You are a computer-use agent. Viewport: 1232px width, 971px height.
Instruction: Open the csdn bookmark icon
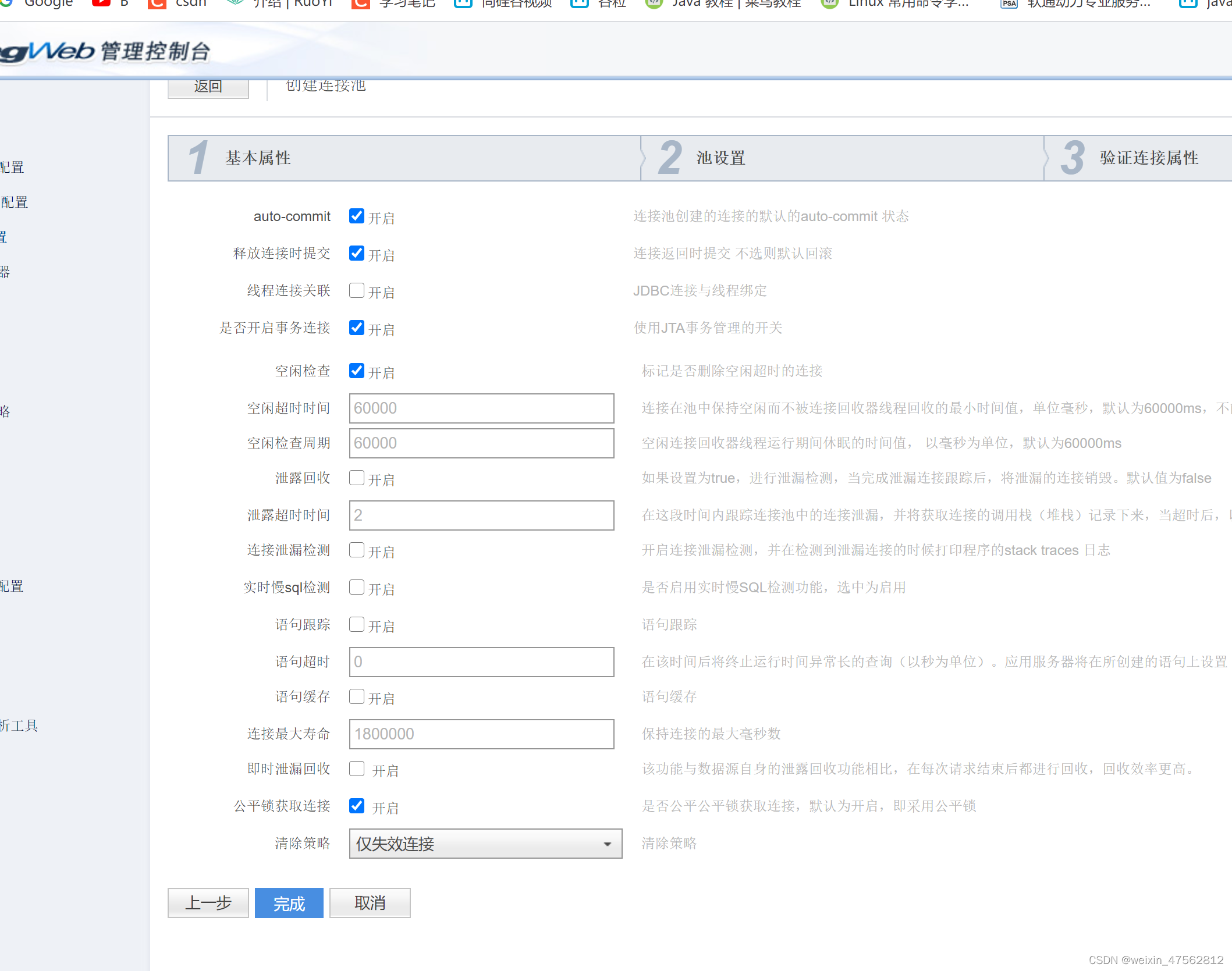pyautogui.click(x=157, y=3)
